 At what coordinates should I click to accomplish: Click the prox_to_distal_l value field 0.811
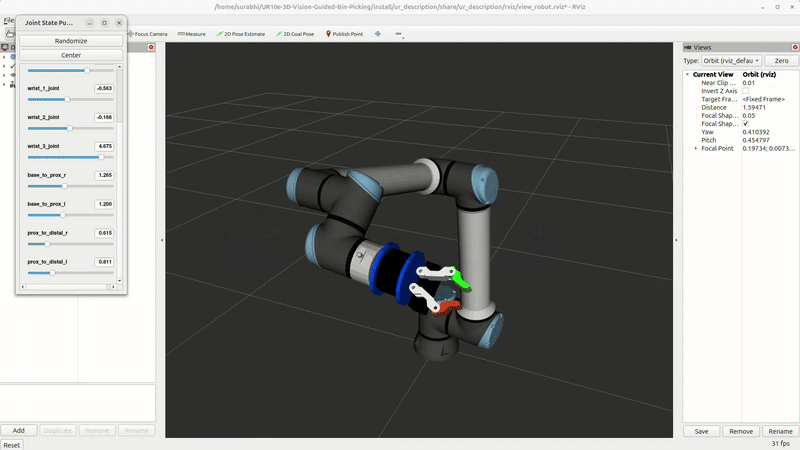tap(104, 262)
